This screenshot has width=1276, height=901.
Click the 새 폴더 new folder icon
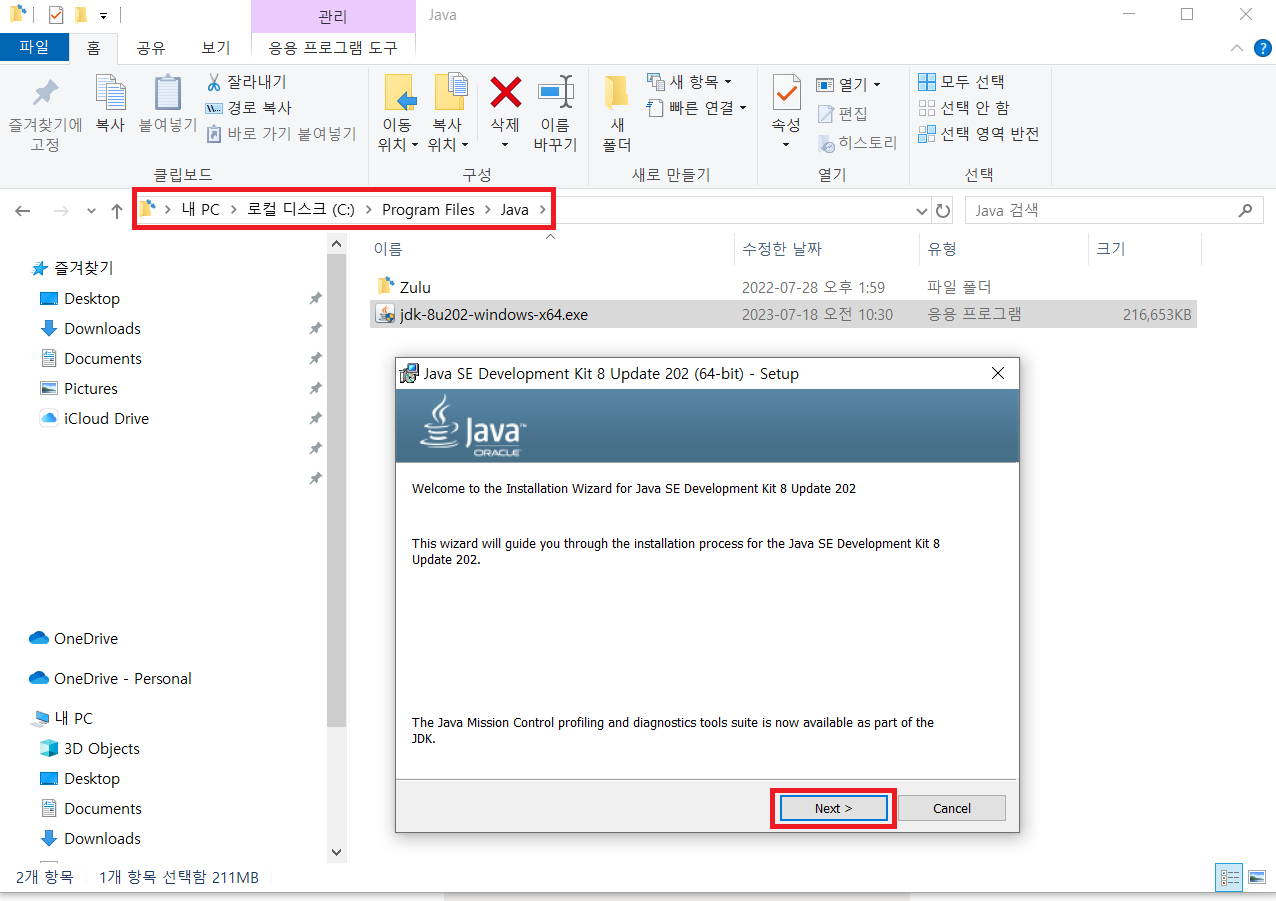point(617,92)
